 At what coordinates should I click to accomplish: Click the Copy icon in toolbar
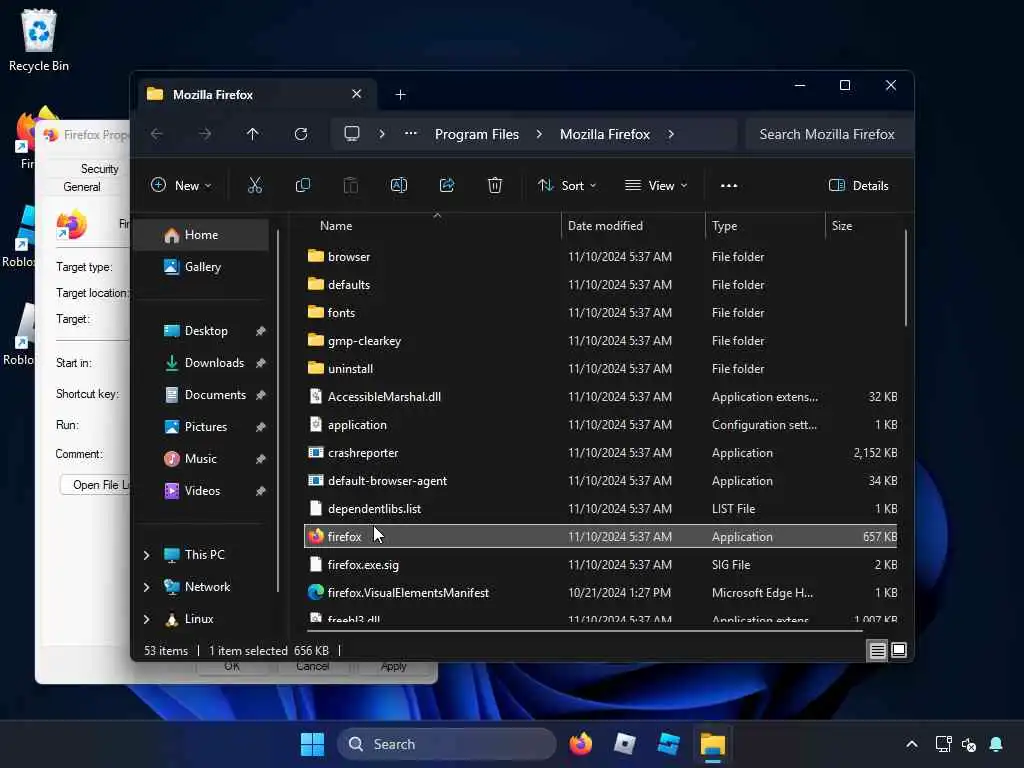tap(302, 185)
